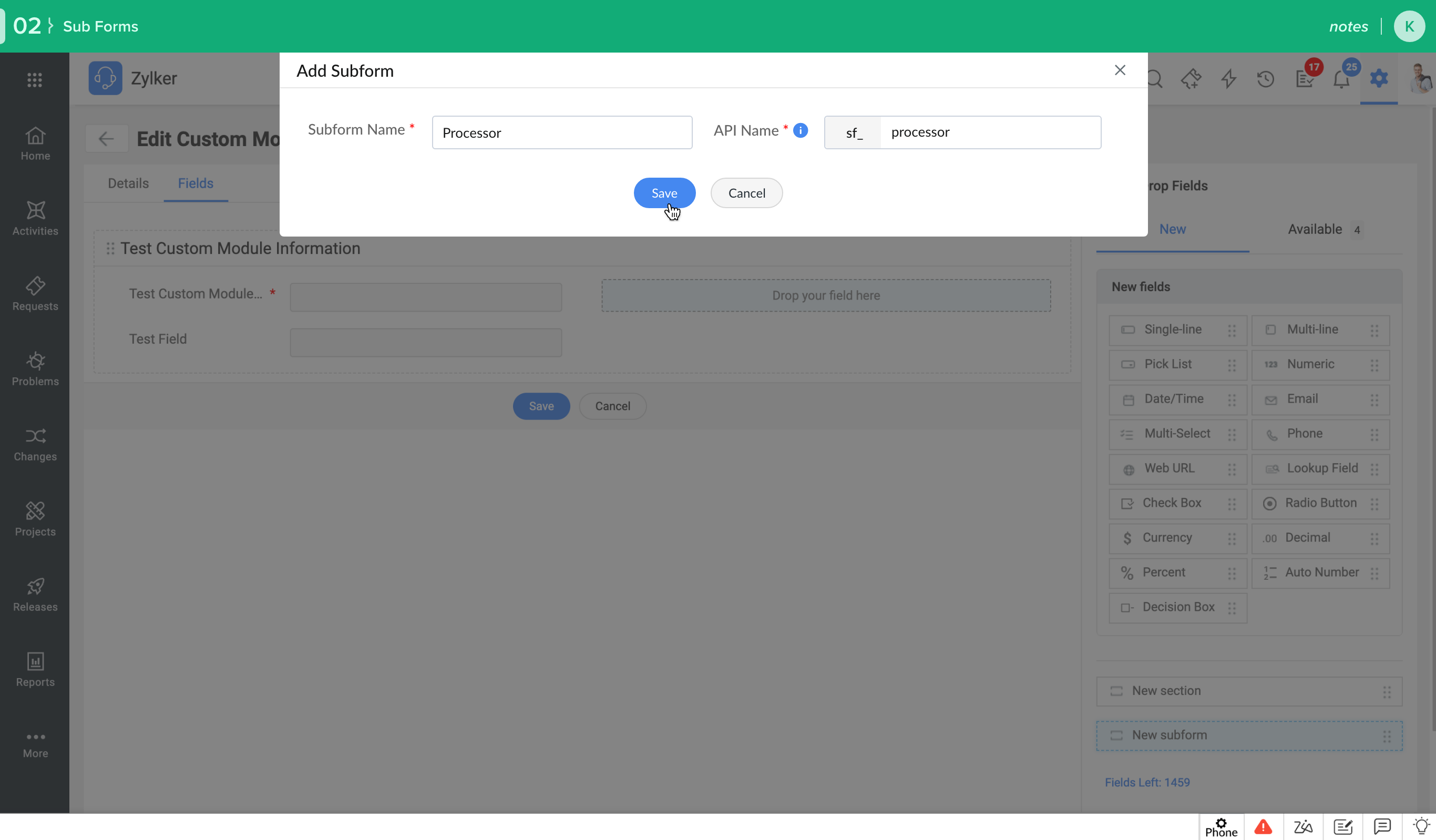
Task: Click the notes link in header
Action: click(x=1348, y=26)
